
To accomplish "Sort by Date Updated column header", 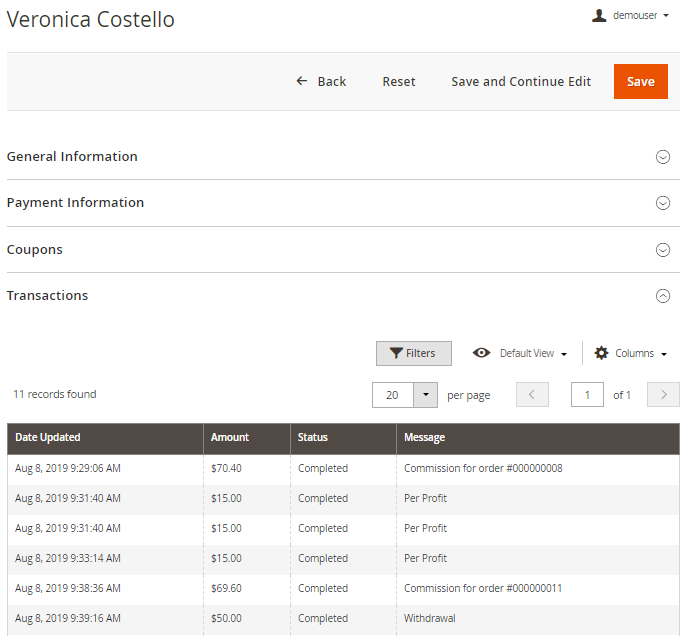I will click(48, 438).
